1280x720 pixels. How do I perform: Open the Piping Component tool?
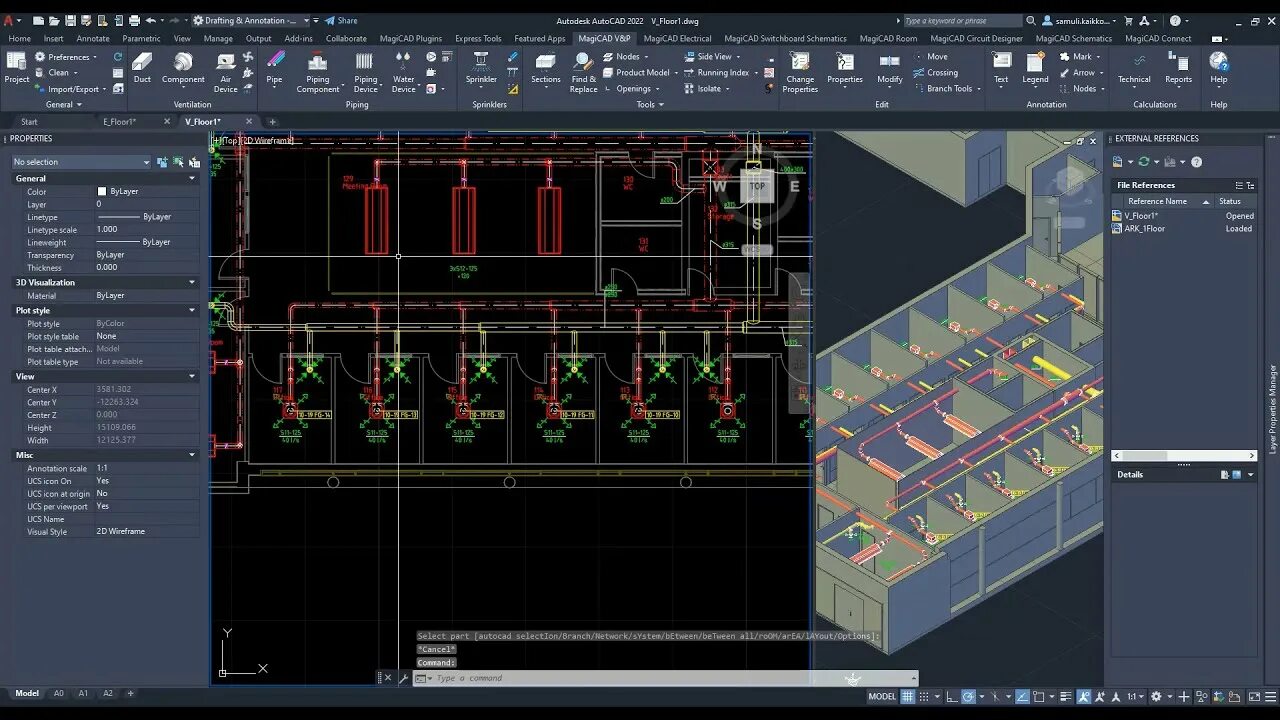pos(318,73)
